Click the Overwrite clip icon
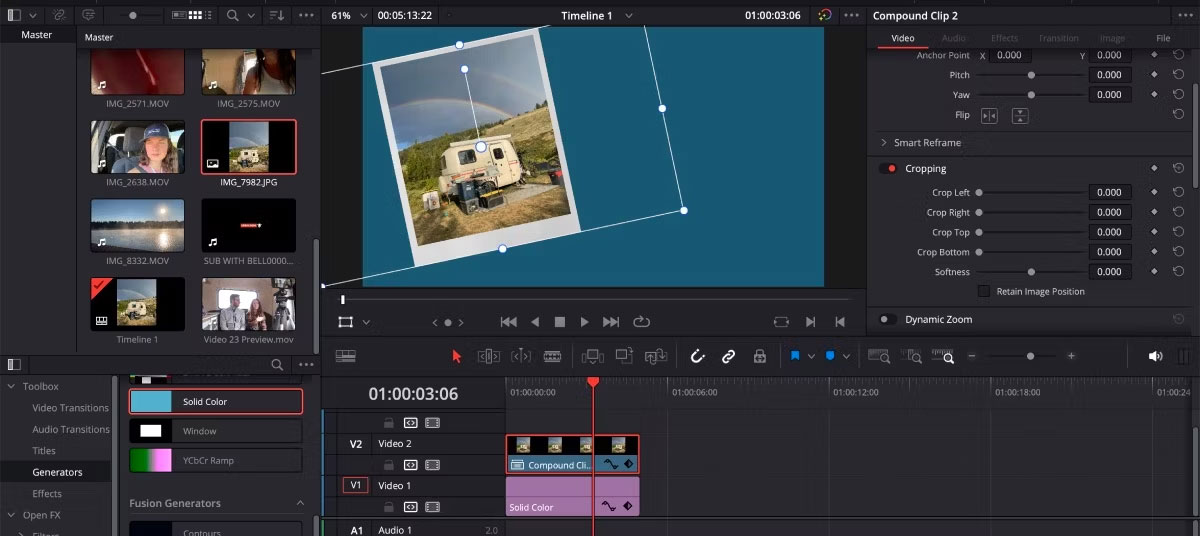Image resolution: width=1200 pixels, height=536 pixels. (624, 356)
